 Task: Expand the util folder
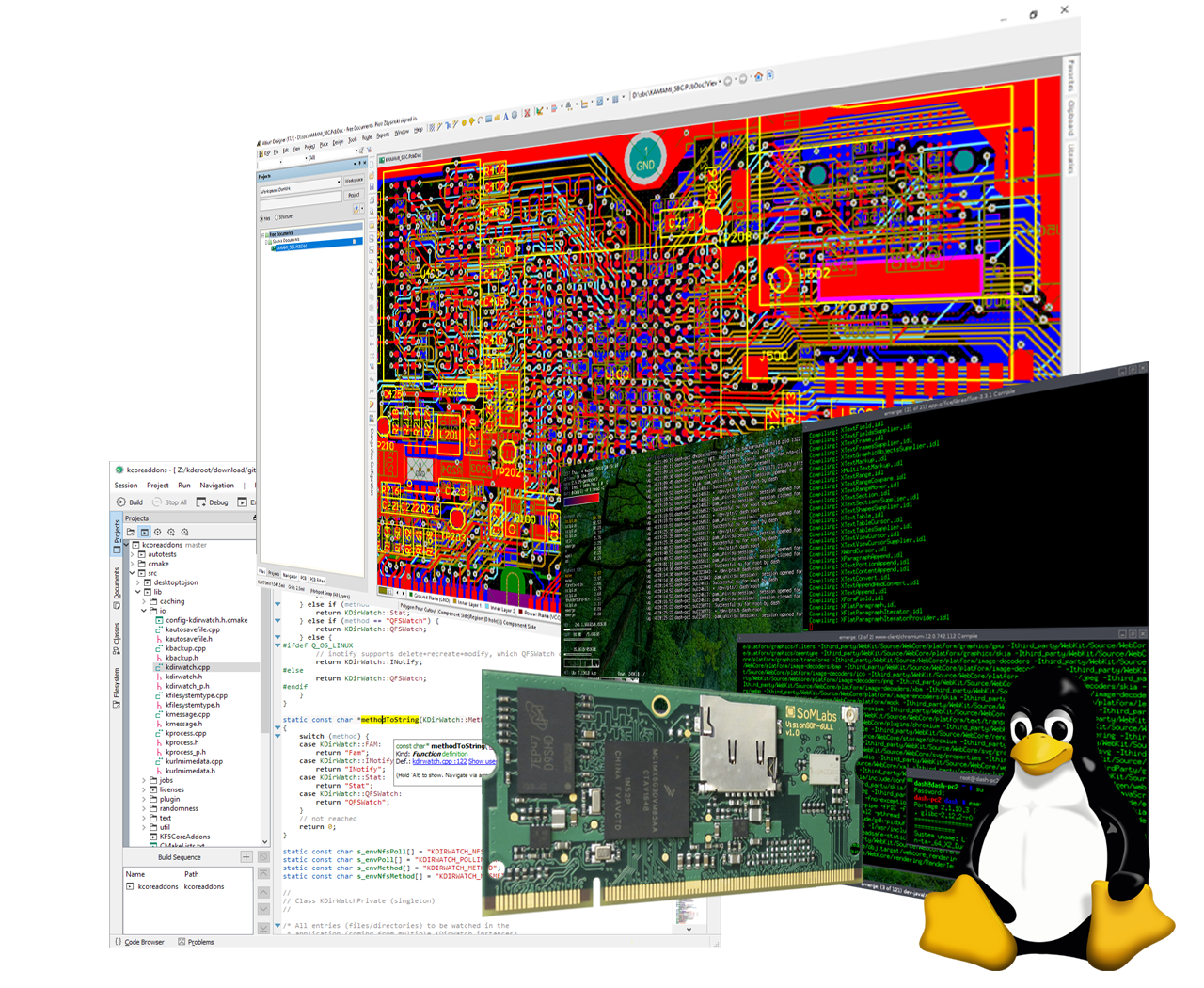[x=144, y=827]
